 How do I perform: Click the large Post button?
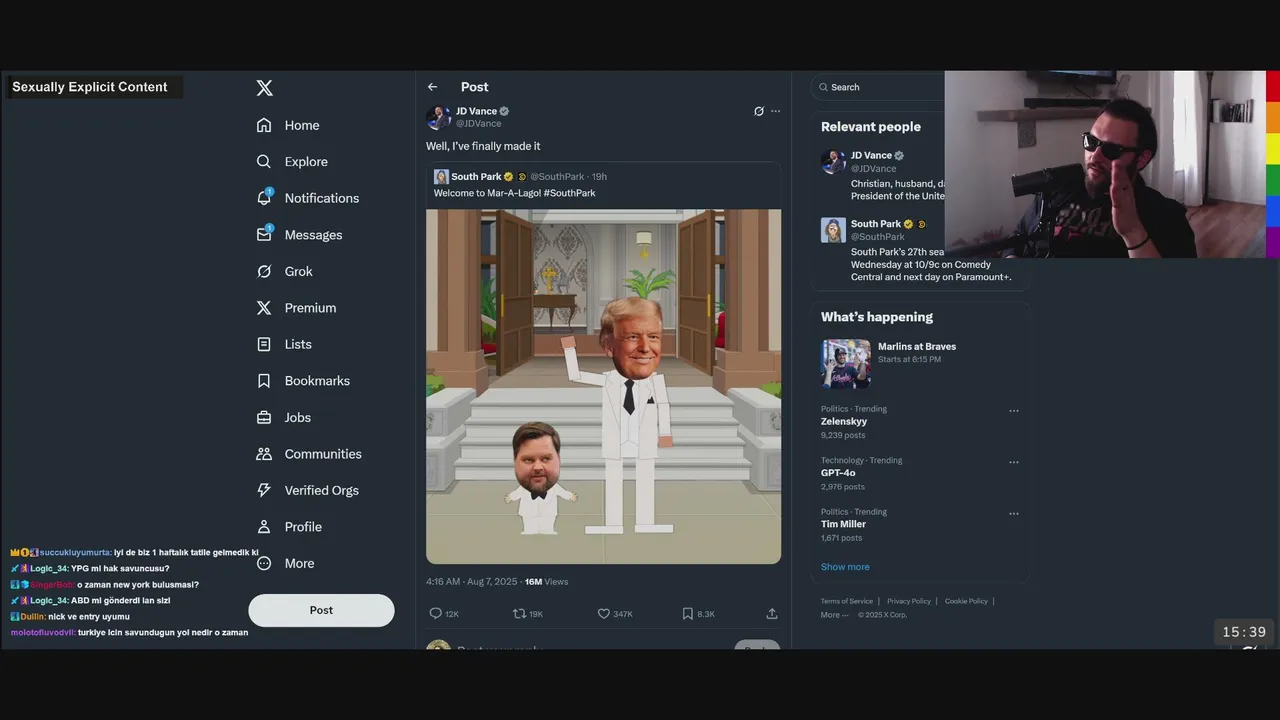point(321,610)
